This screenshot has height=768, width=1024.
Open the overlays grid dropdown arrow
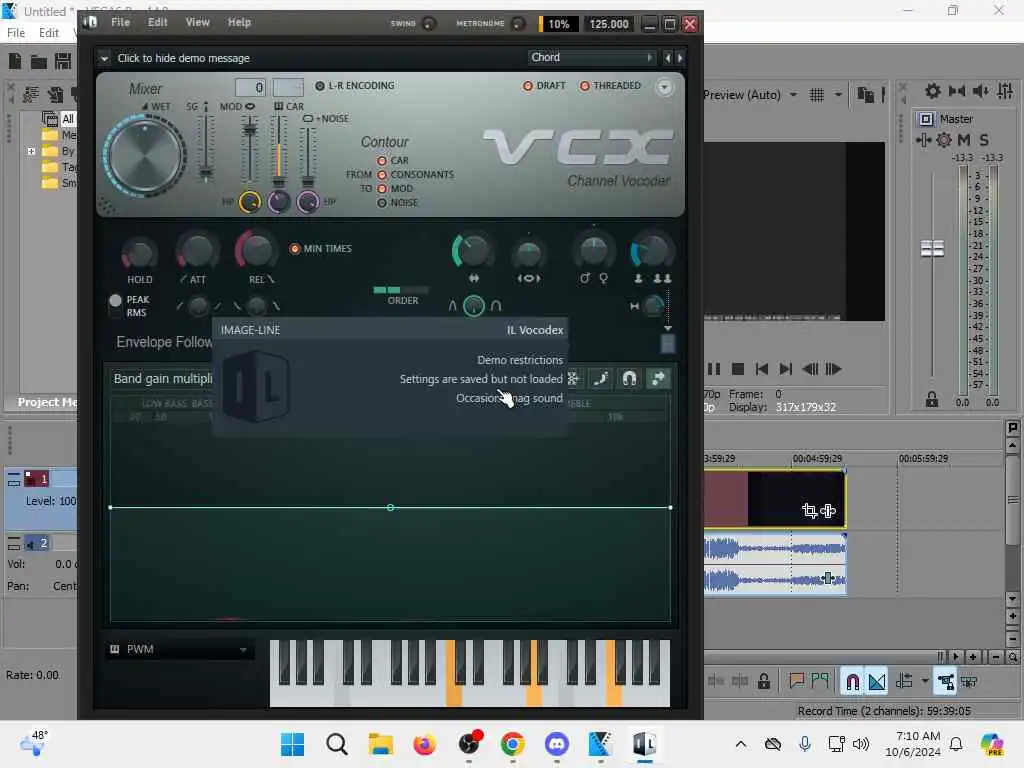point(839,95)
